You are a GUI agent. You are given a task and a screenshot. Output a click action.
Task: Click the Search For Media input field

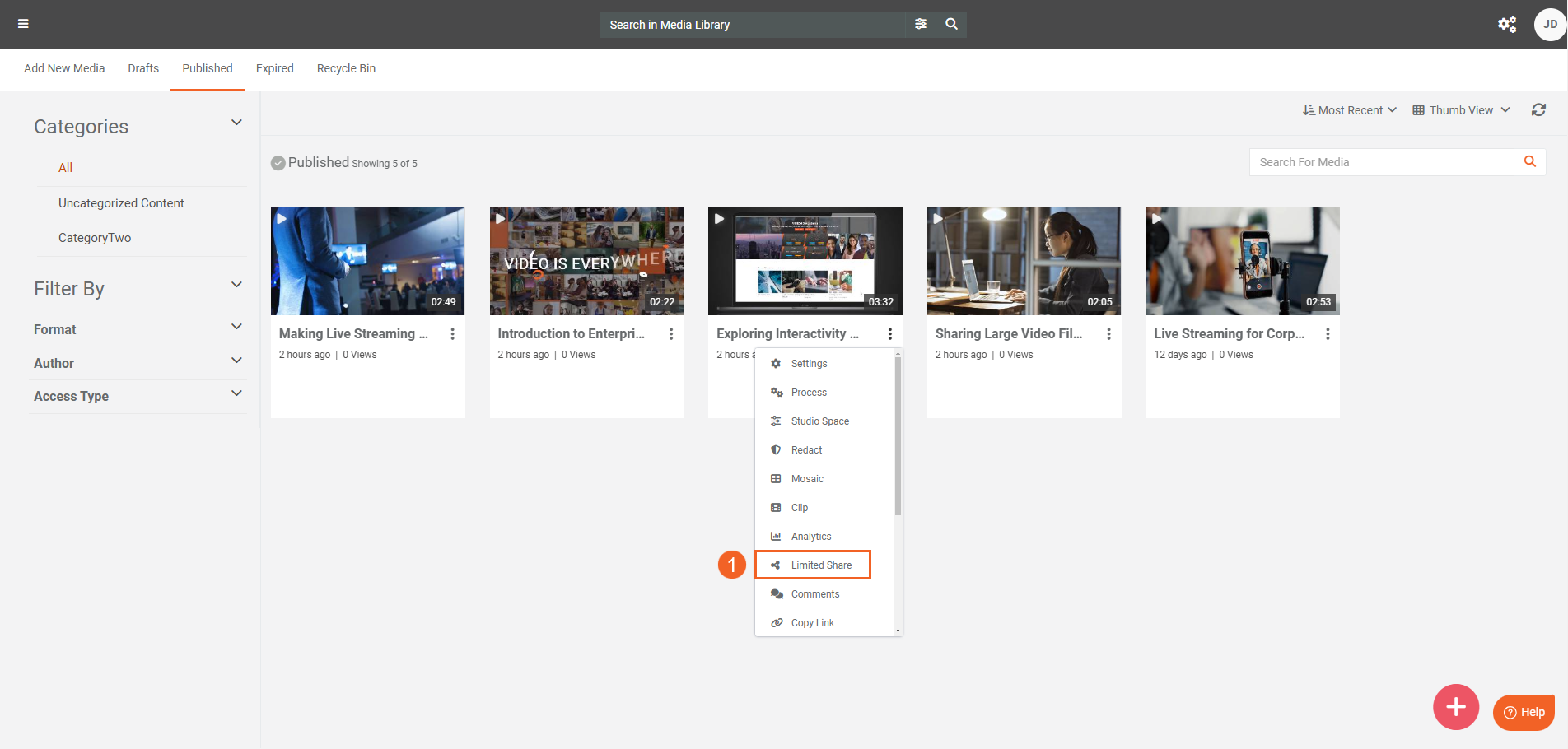[1380, 162]
